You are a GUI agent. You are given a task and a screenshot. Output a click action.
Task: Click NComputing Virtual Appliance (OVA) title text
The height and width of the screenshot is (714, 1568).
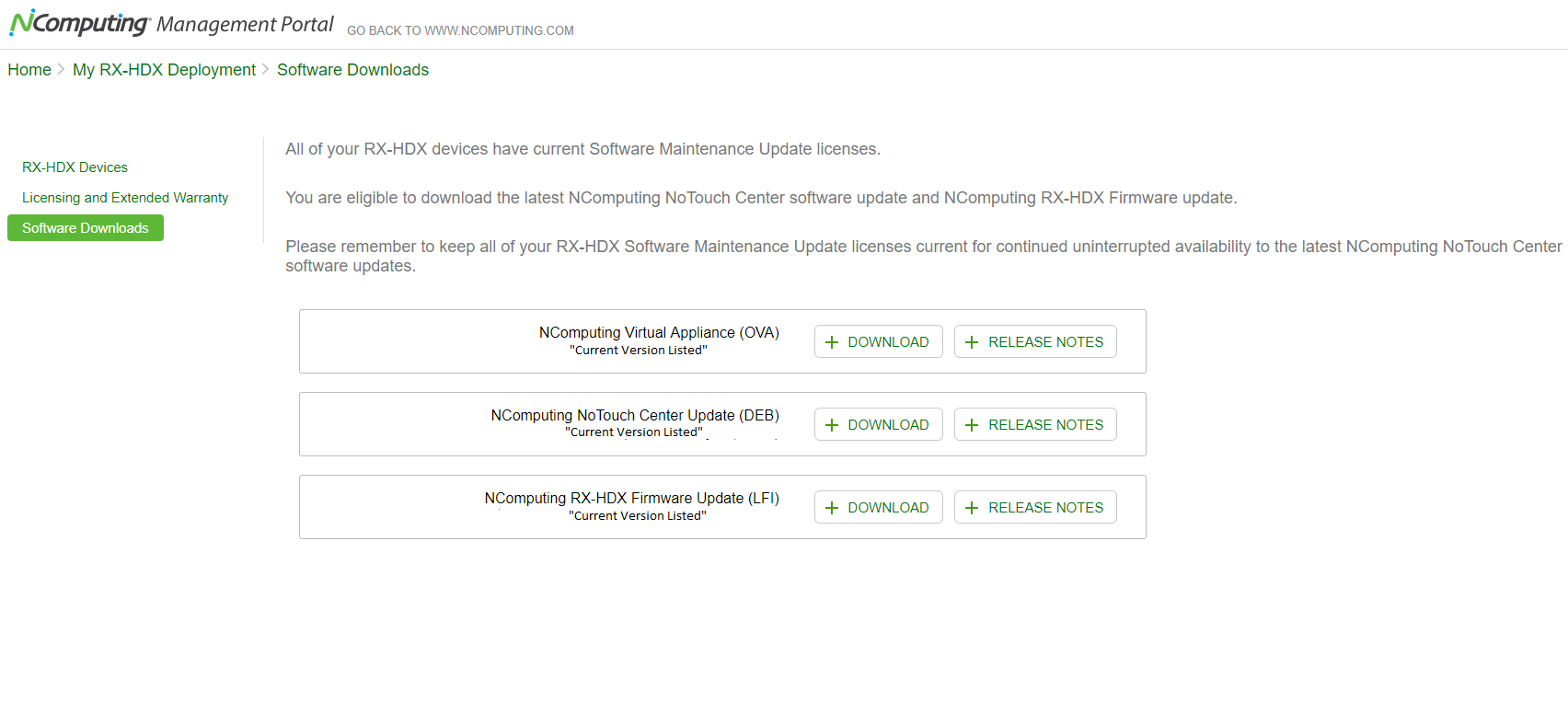pos(659,332)
